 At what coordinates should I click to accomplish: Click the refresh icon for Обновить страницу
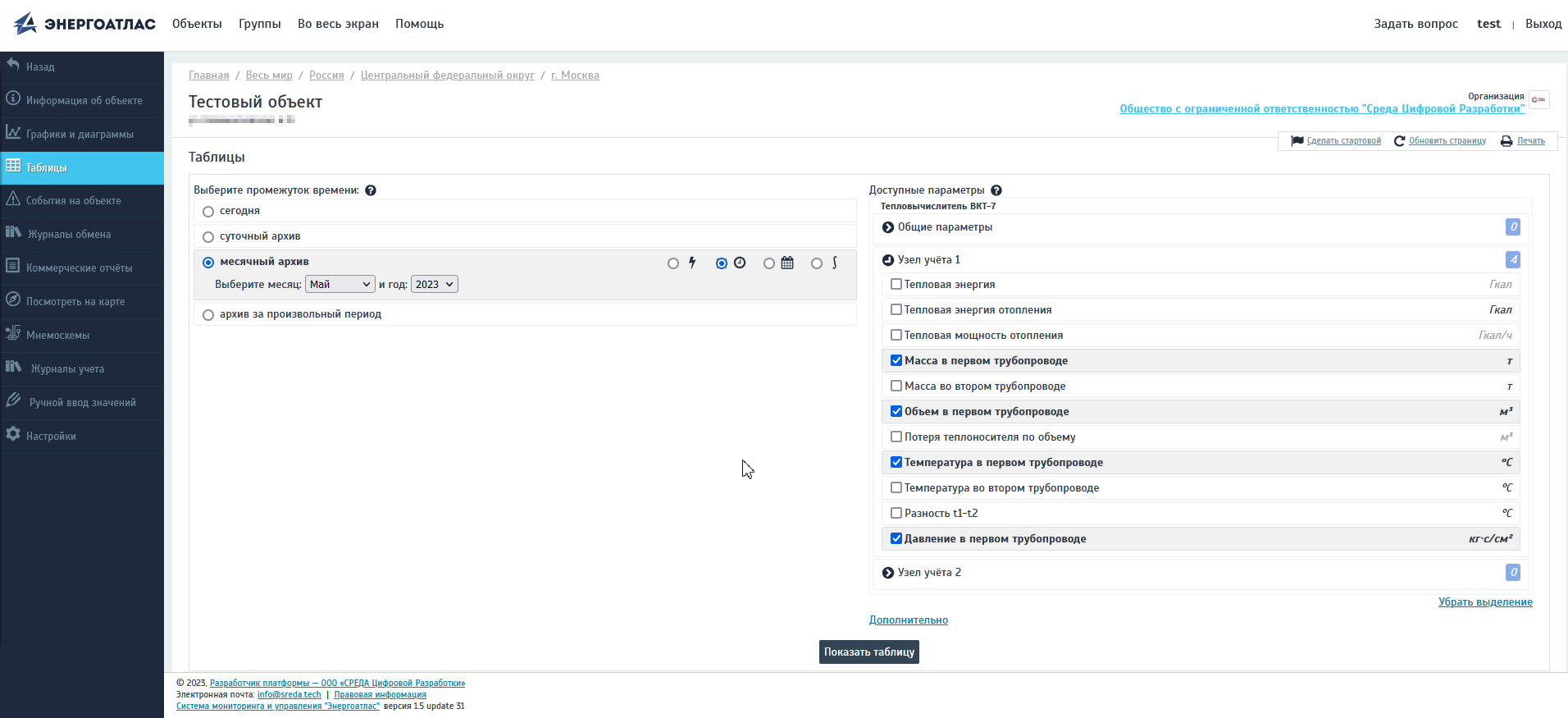point(1400,141)
